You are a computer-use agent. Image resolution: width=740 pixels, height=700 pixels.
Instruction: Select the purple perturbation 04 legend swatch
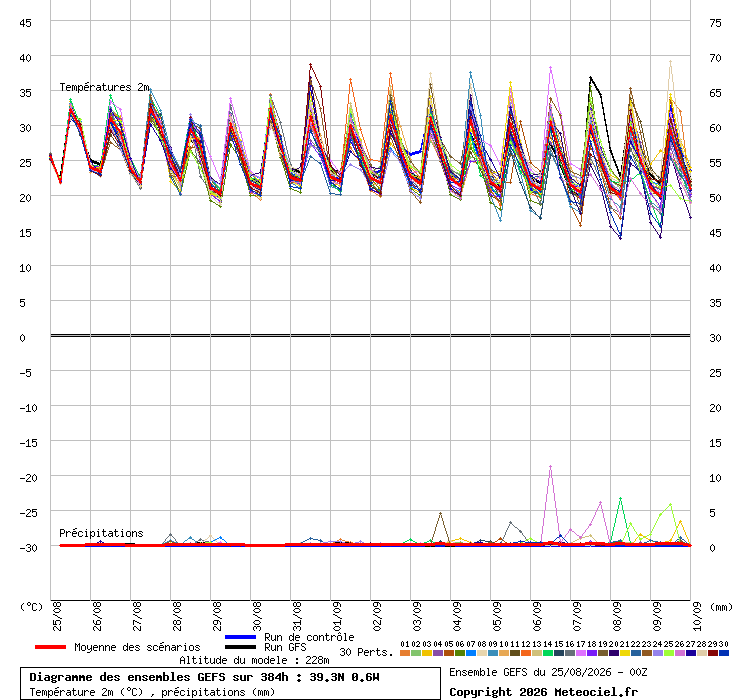[437, 653]
